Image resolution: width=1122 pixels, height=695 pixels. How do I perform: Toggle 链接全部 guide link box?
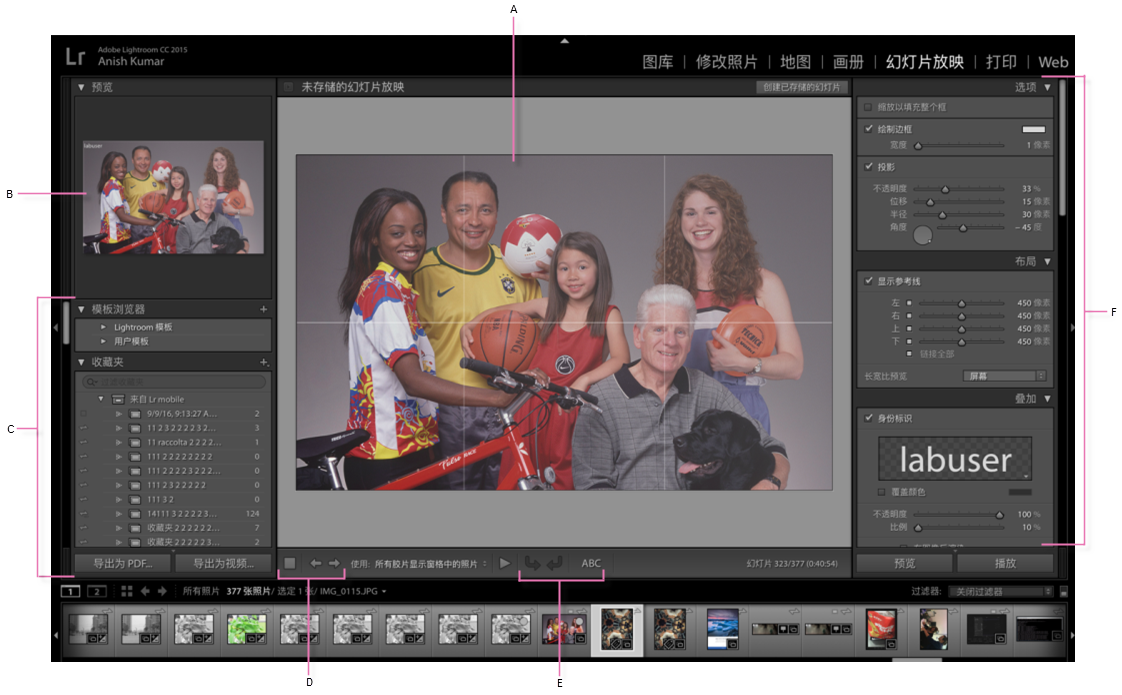(x=909, y=354)
